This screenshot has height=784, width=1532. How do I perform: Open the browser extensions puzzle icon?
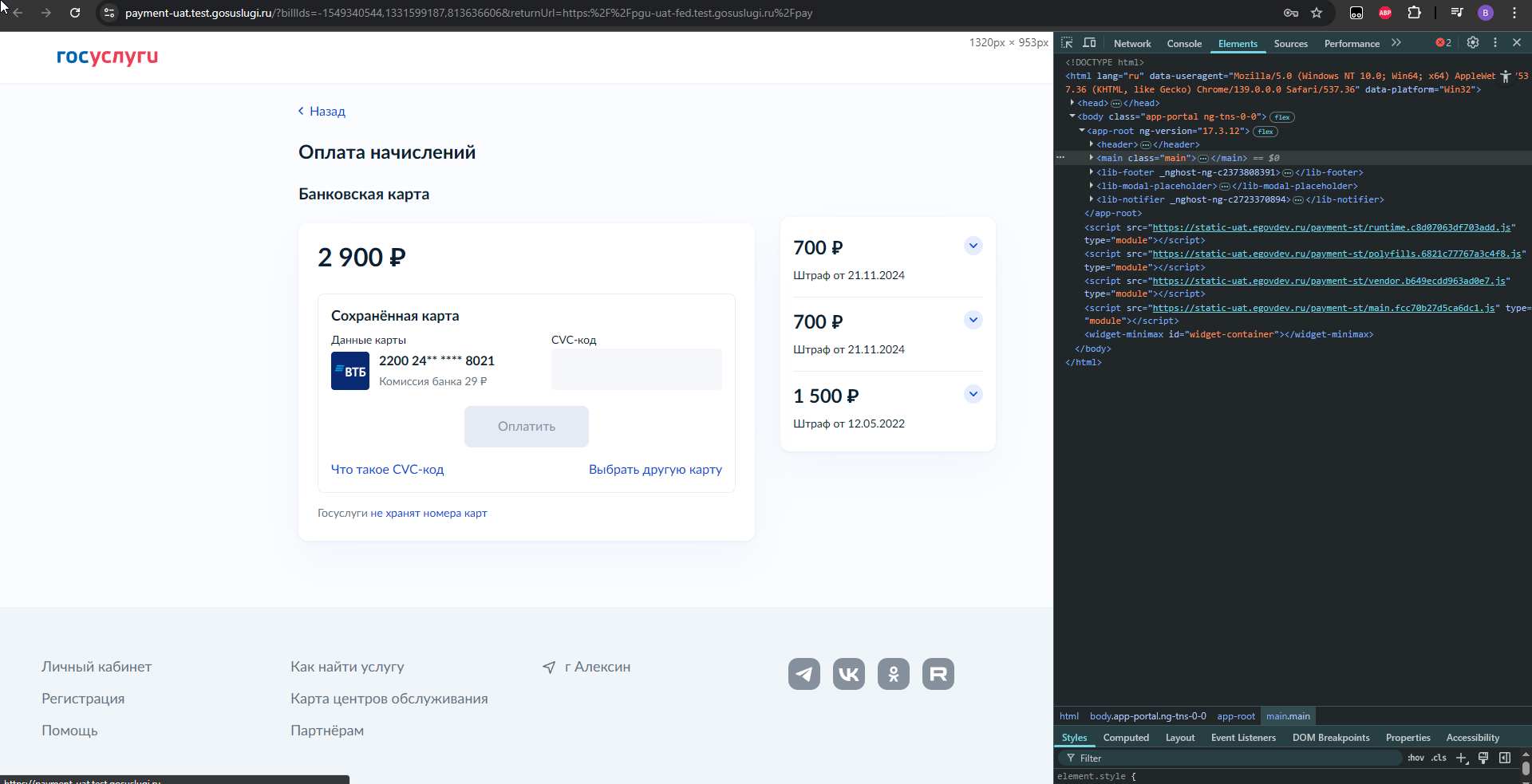[1415, 13]
